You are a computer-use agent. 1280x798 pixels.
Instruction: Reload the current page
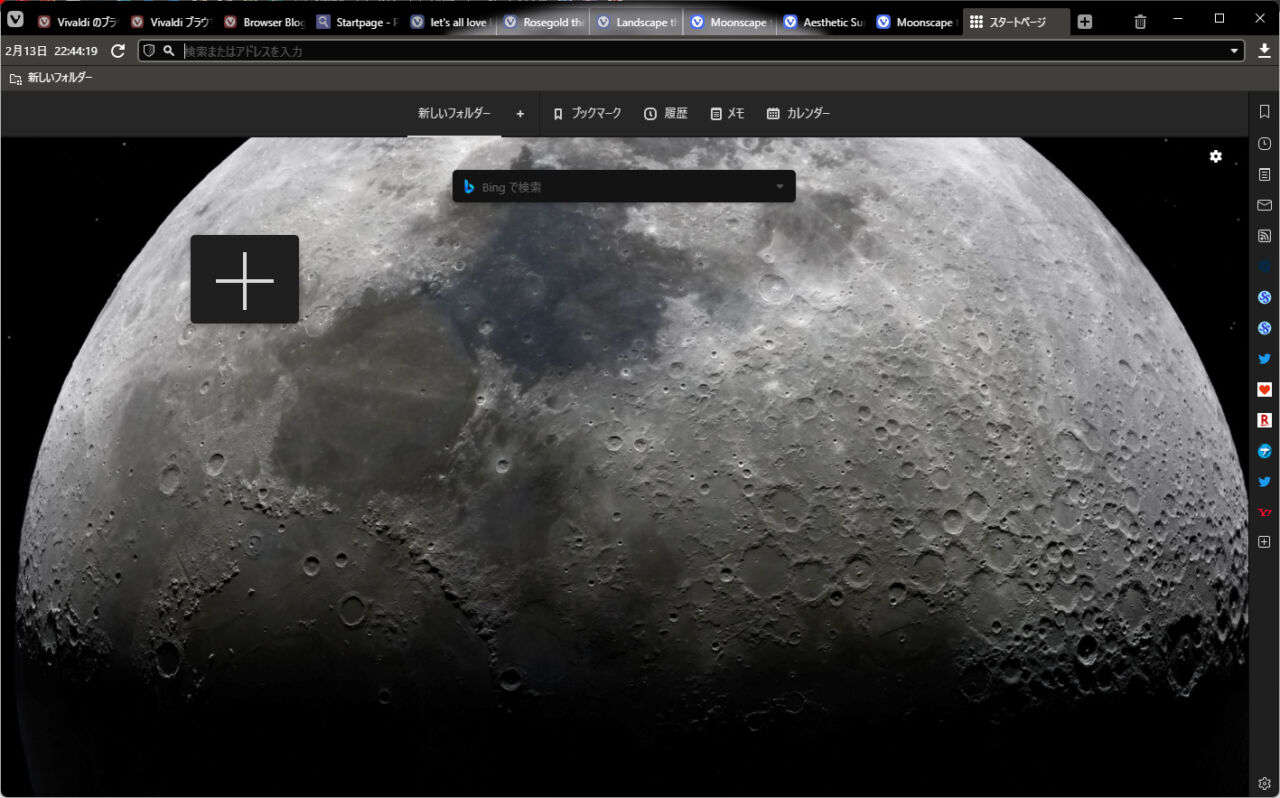point(118,51)
